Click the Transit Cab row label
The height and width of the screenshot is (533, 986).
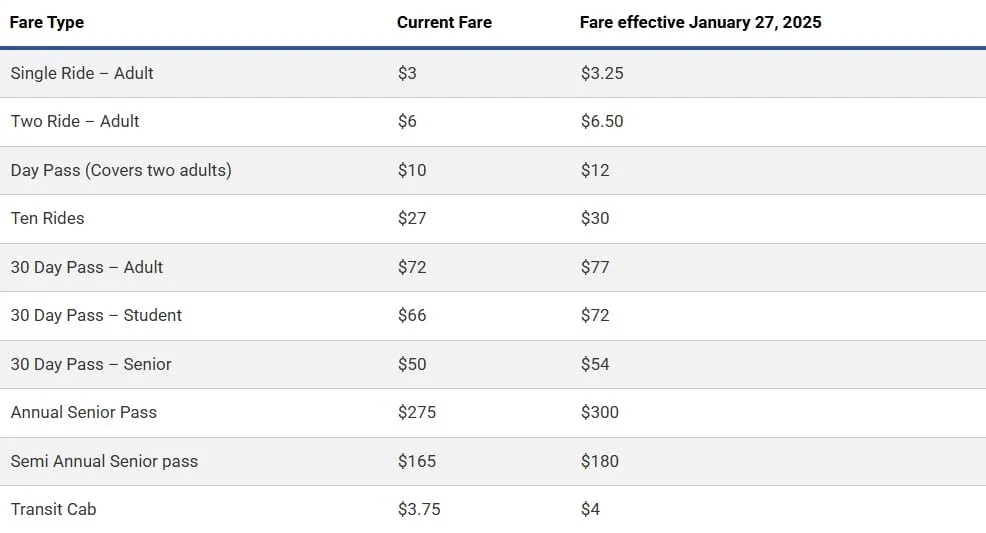pos(54,509)
